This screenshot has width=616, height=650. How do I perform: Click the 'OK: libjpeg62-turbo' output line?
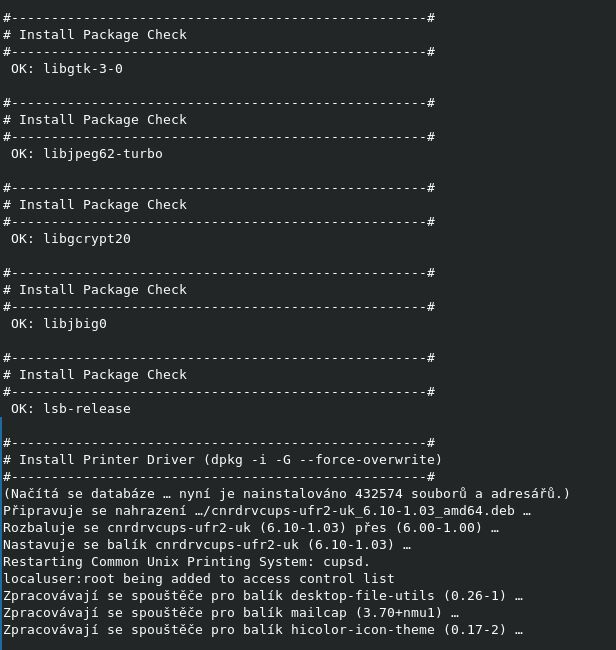pos(86,154)
